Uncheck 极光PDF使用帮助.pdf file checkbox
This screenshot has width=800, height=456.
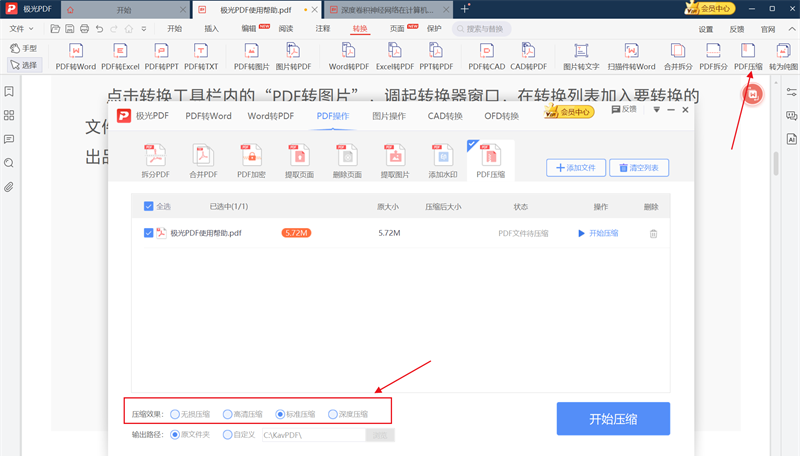[x=148, y=233]
